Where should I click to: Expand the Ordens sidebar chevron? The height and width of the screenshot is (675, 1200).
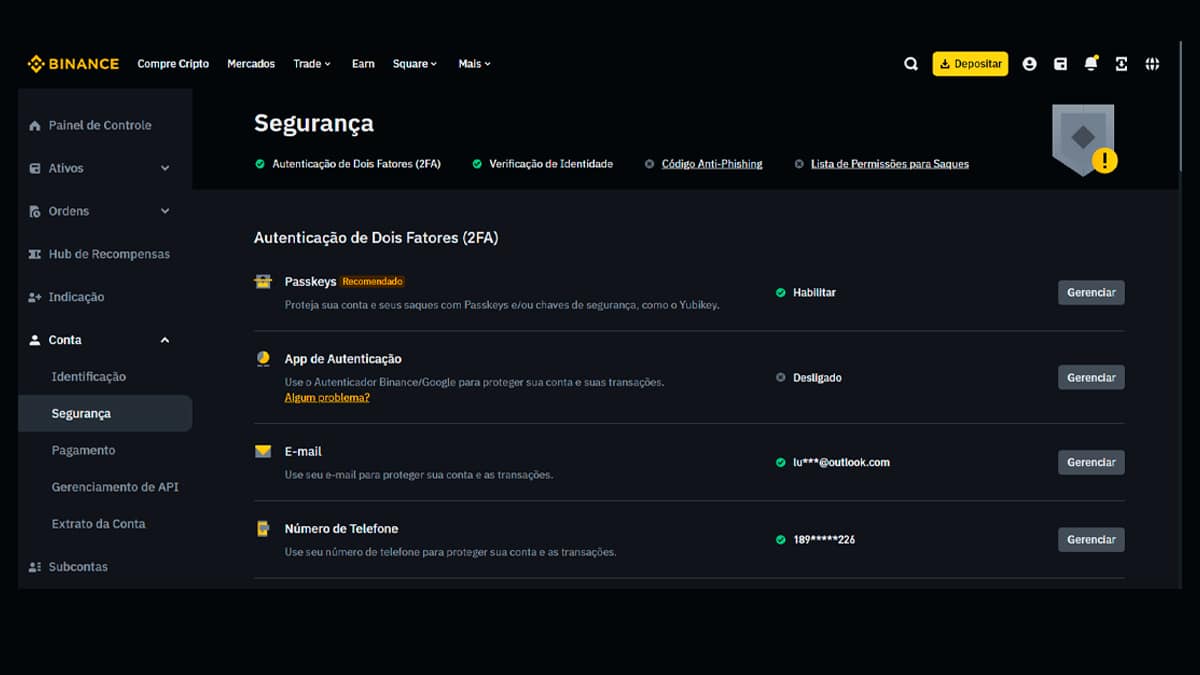[165, 212]
